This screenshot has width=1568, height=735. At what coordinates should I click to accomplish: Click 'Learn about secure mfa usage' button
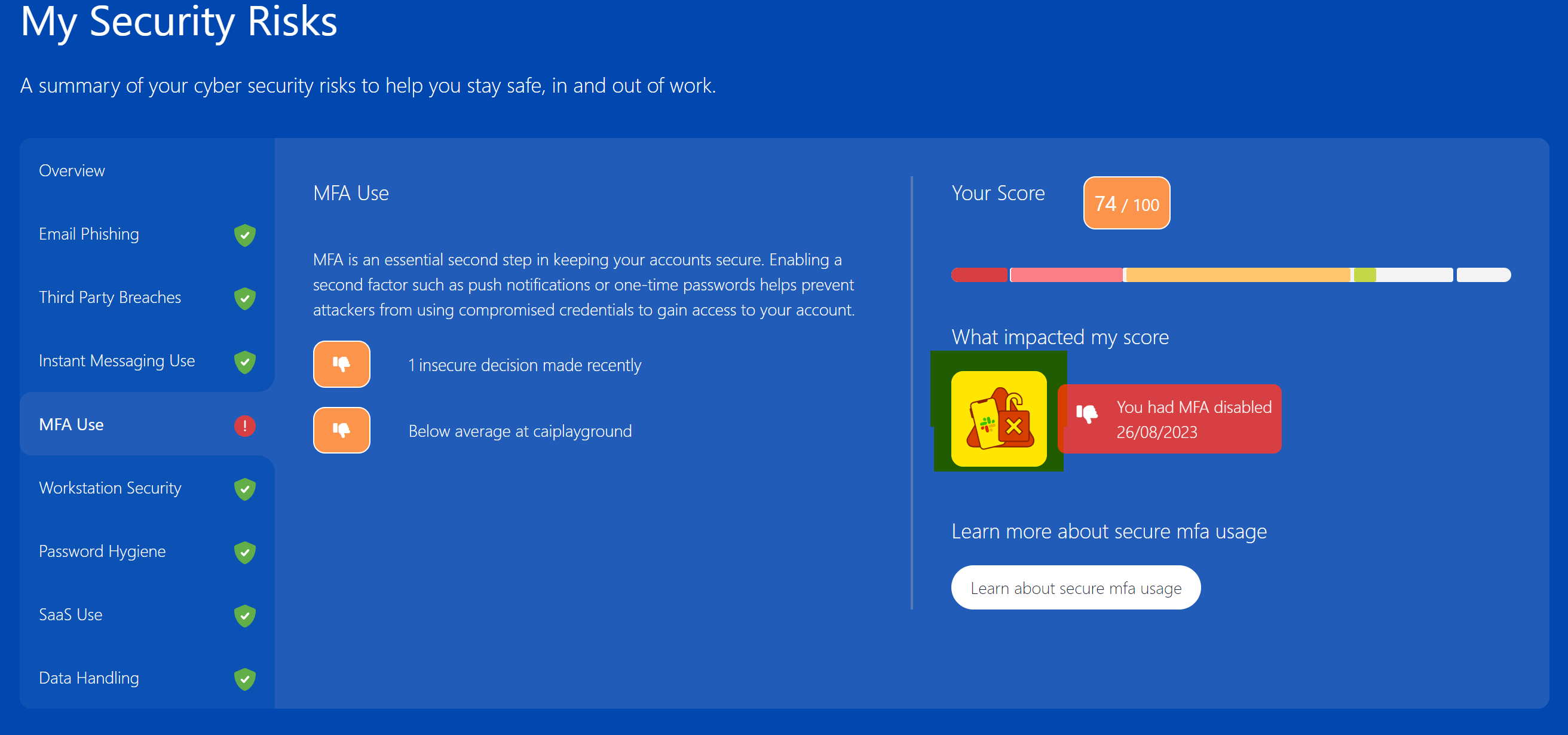point(1076,588)
